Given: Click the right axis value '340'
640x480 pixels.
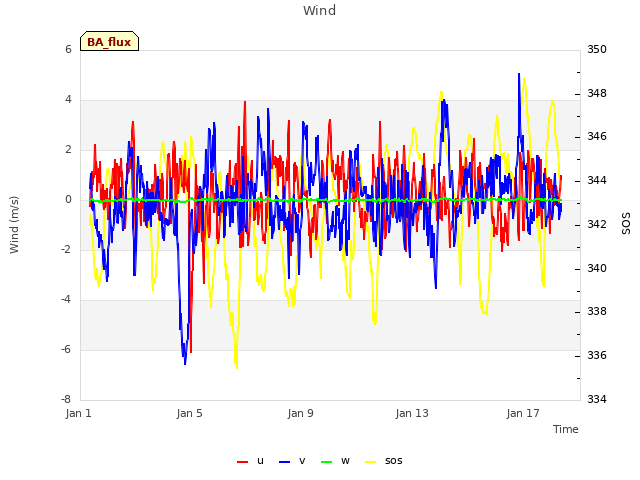Looking at the screenshot, I should 597,269.
